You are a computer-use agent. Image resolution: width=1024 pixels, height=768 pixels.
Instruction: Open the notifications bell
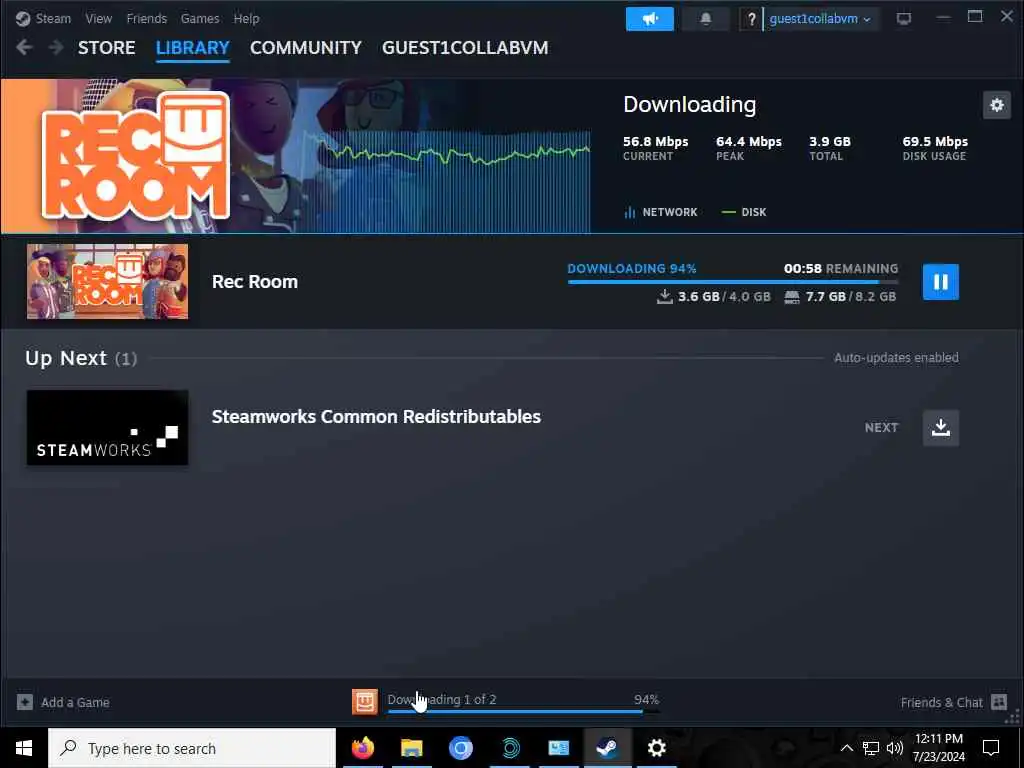pos(705,19)
